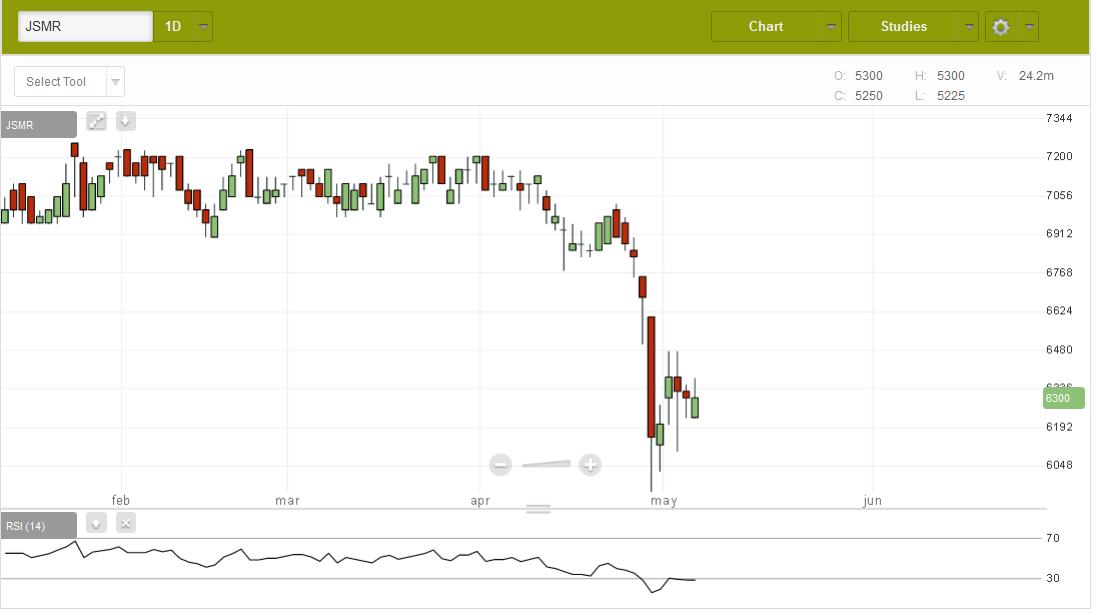
Task: Move the JSMR panel down
Action: tap(125, 122)
